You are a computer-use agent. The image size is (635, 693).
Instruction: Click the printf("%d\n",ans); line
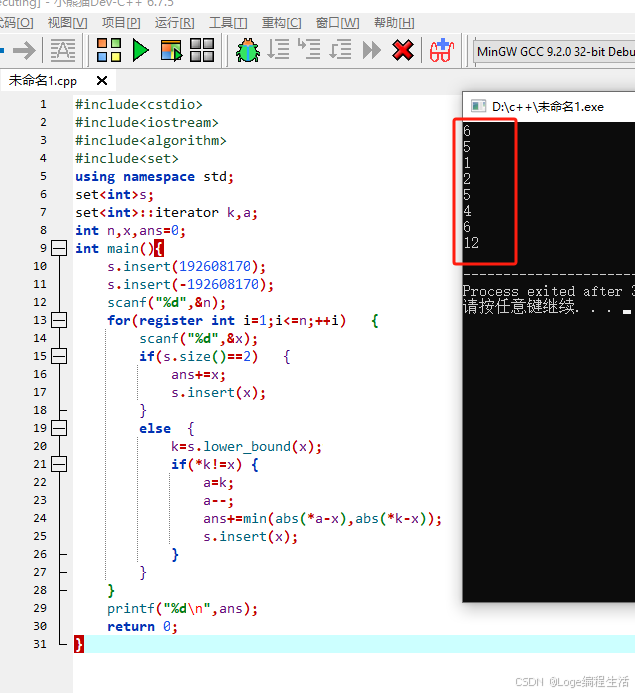[x=182, y=609]
